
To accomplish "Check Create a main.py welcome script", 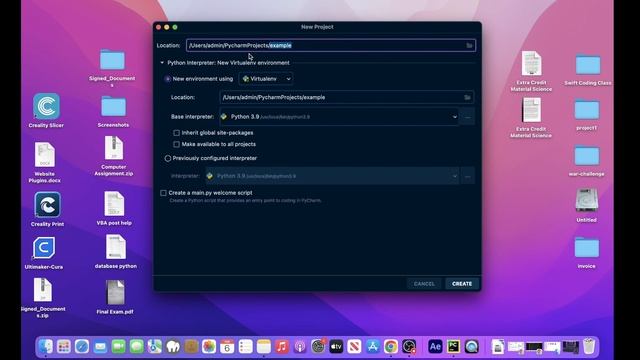I will 163,193.
